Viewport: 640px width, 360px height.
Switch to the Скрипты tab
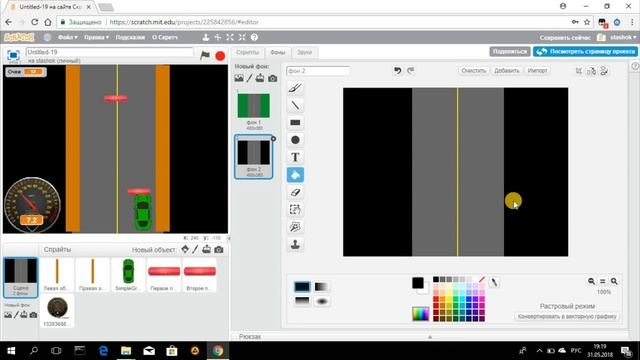coord(247,52)
